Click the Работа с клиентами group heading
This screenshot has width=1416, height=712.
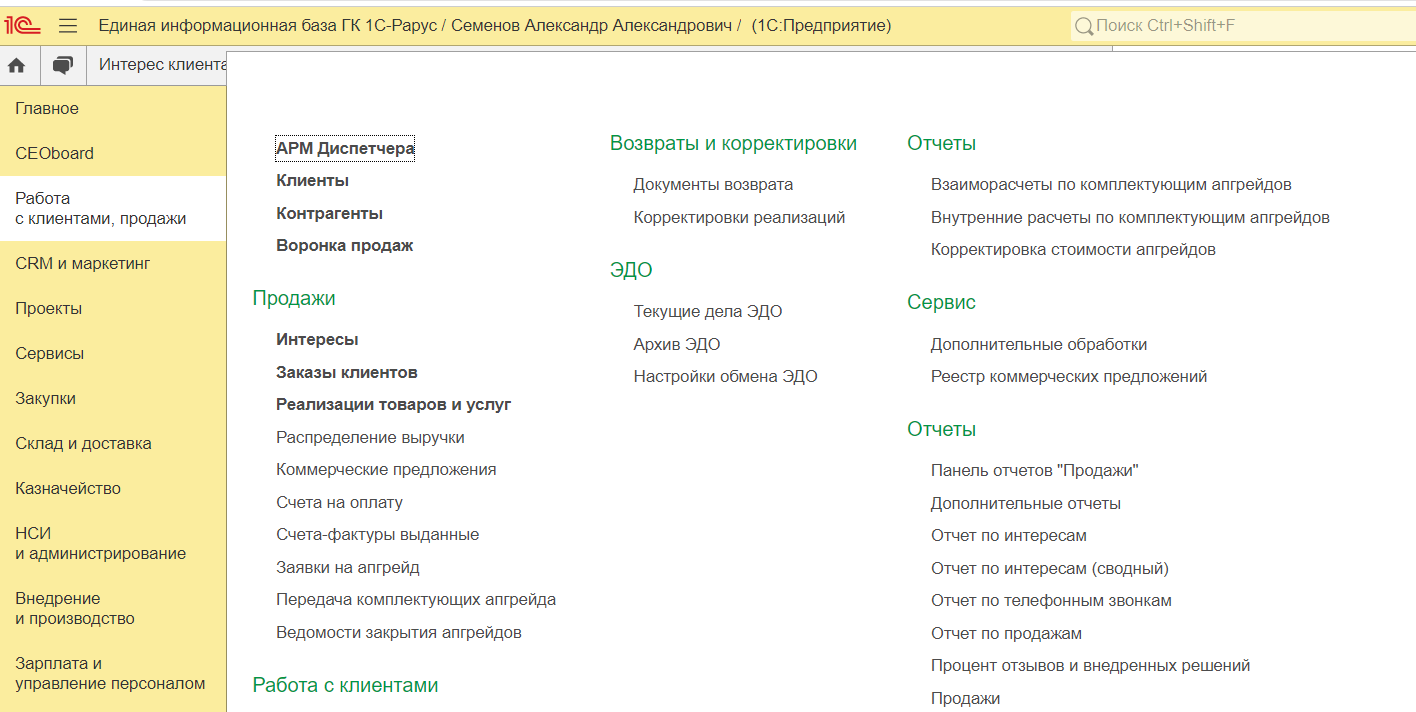pos(345,685)
